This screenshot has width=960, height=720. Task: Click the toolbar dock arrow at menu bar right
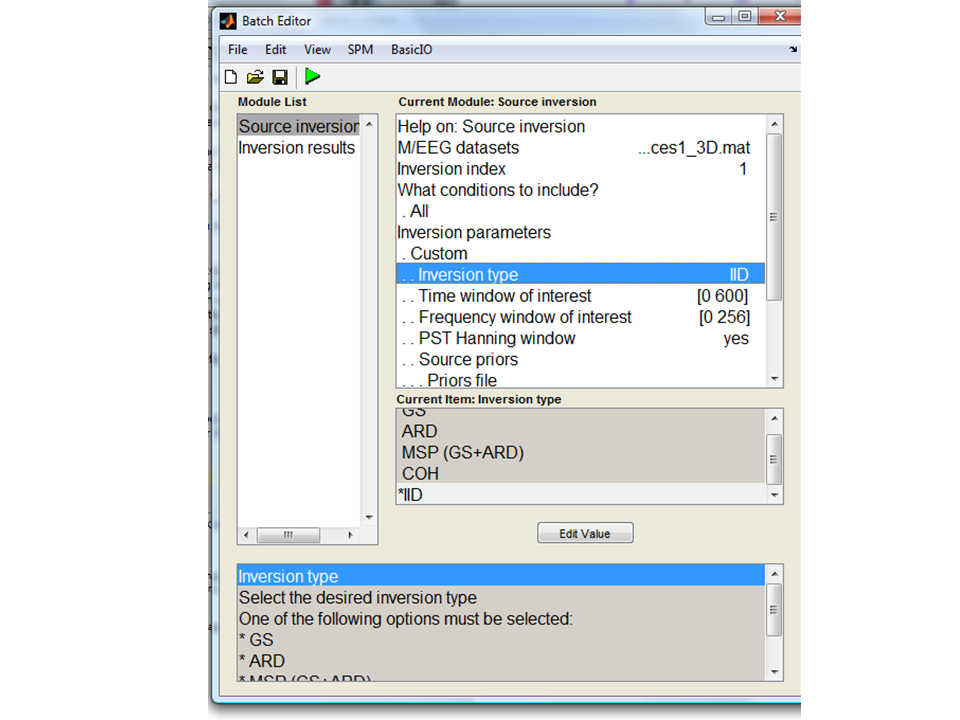click(793, 49)
